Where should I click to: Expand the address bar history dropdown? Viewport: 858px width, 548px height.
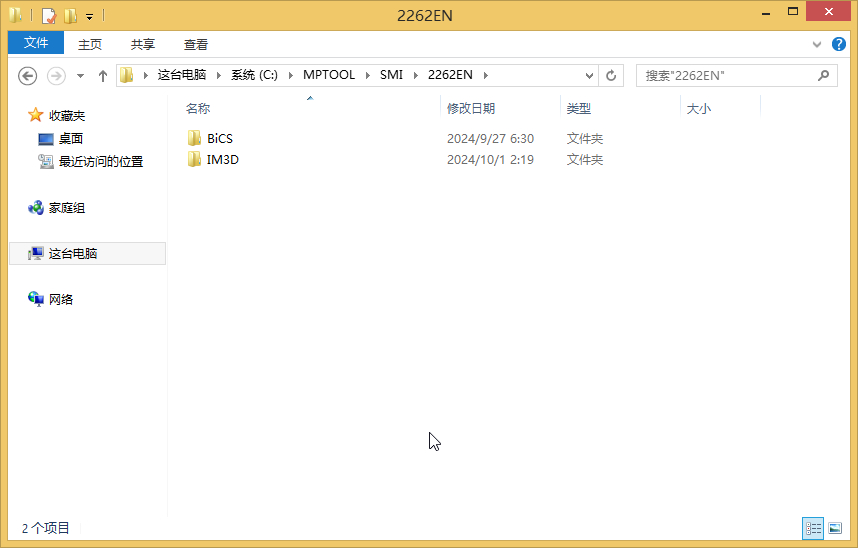coord(589,76)
